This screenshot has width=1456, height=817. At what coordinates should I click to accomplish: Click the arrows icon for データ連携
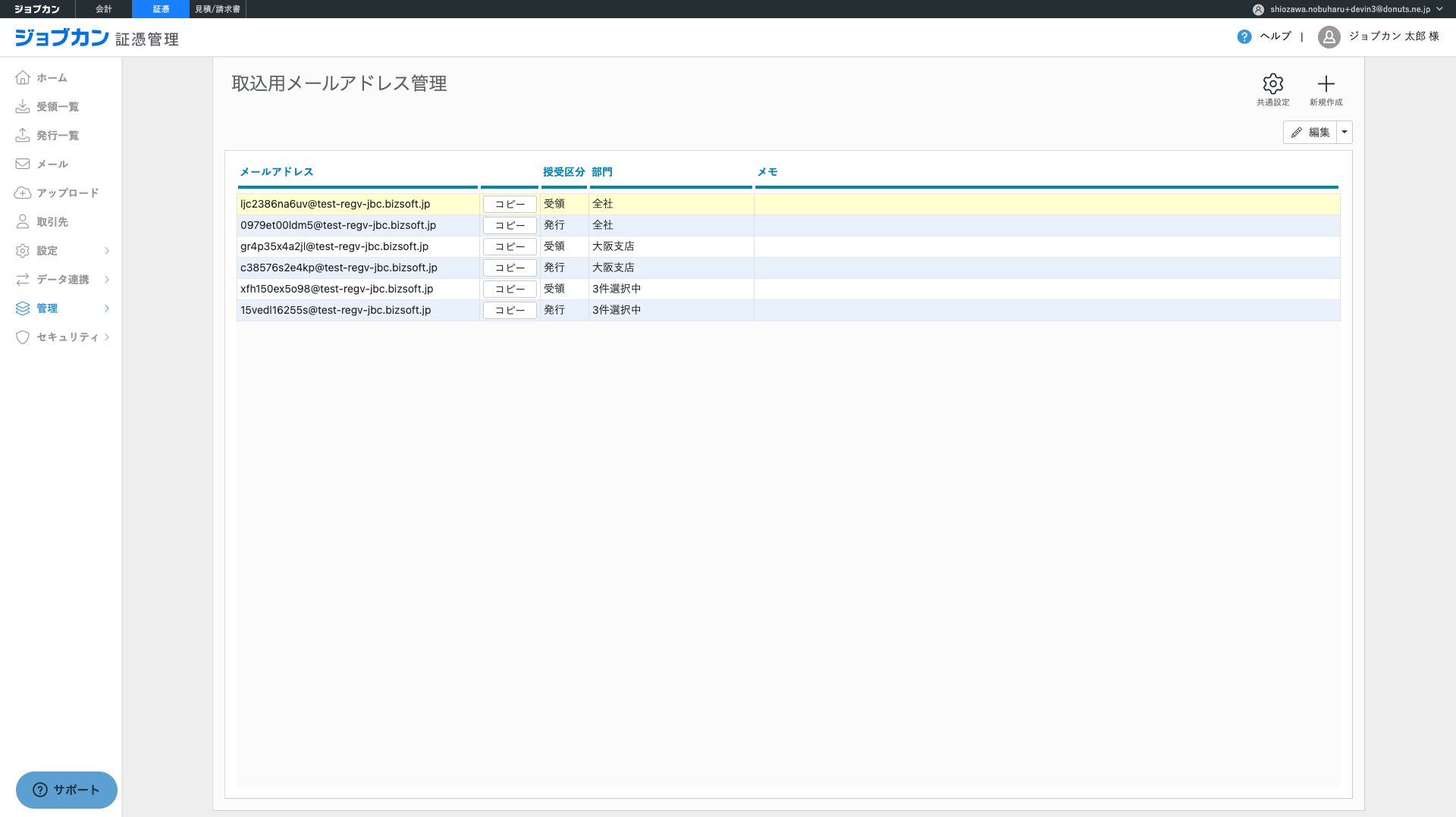click(23, 279)
